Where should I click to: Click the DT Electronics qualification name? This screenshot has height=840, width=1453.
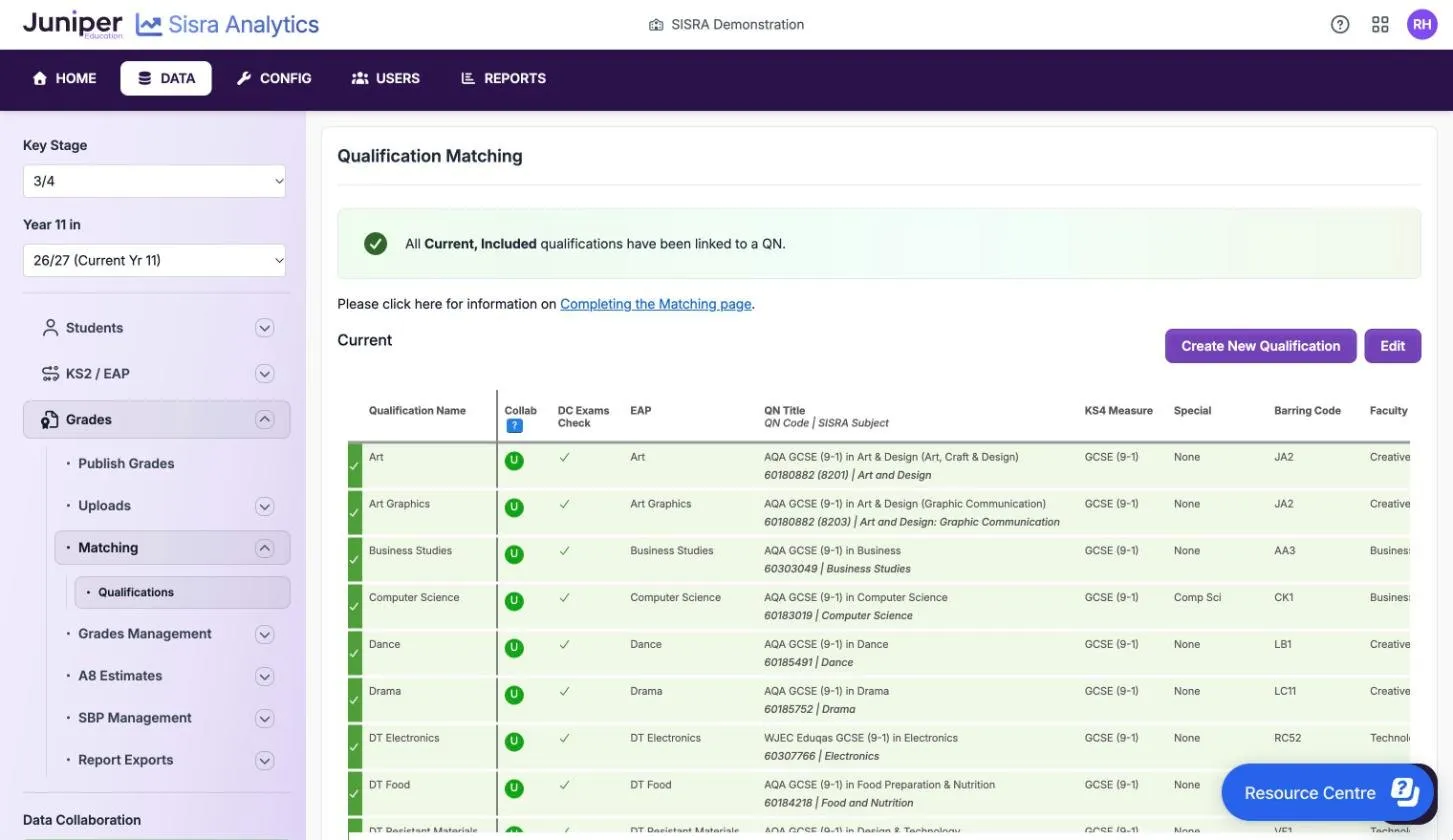404,738
